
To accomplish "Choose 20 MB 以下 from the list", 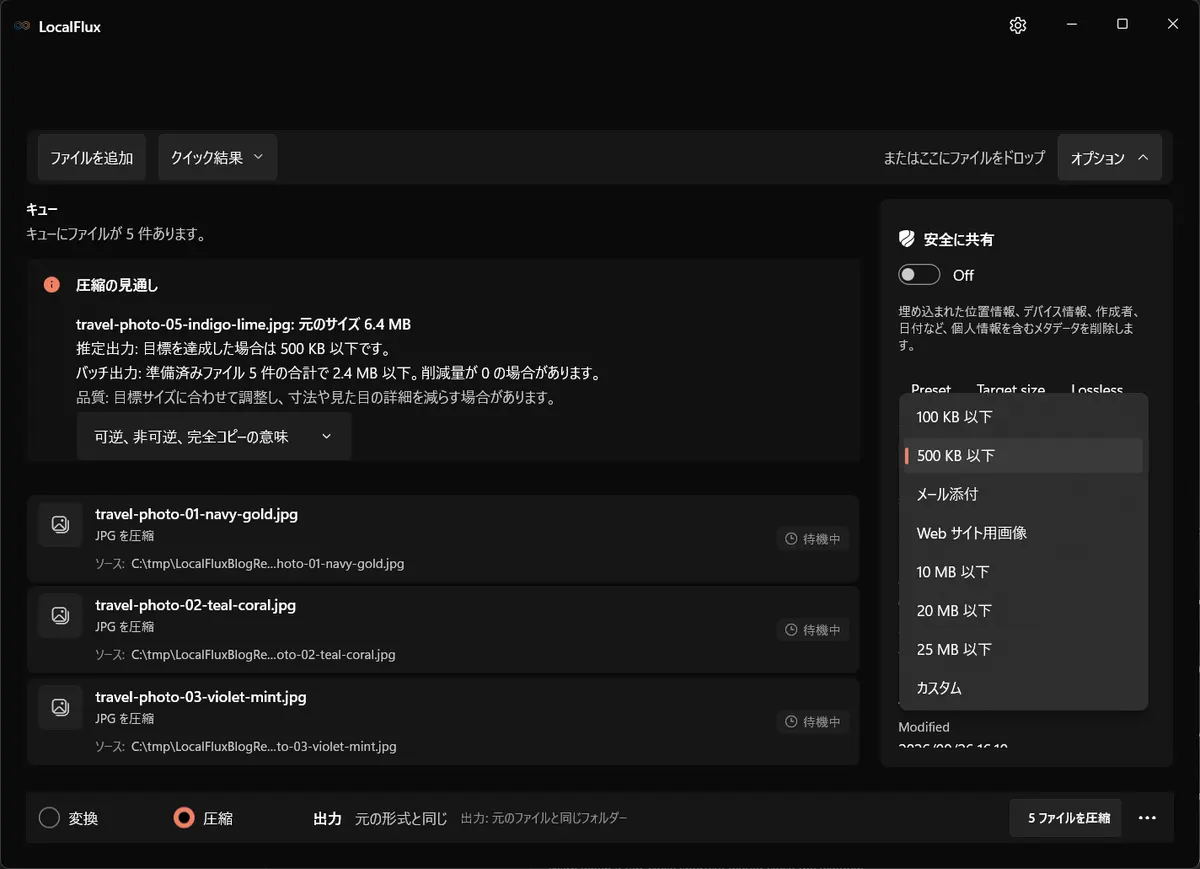I will 1023,611.
